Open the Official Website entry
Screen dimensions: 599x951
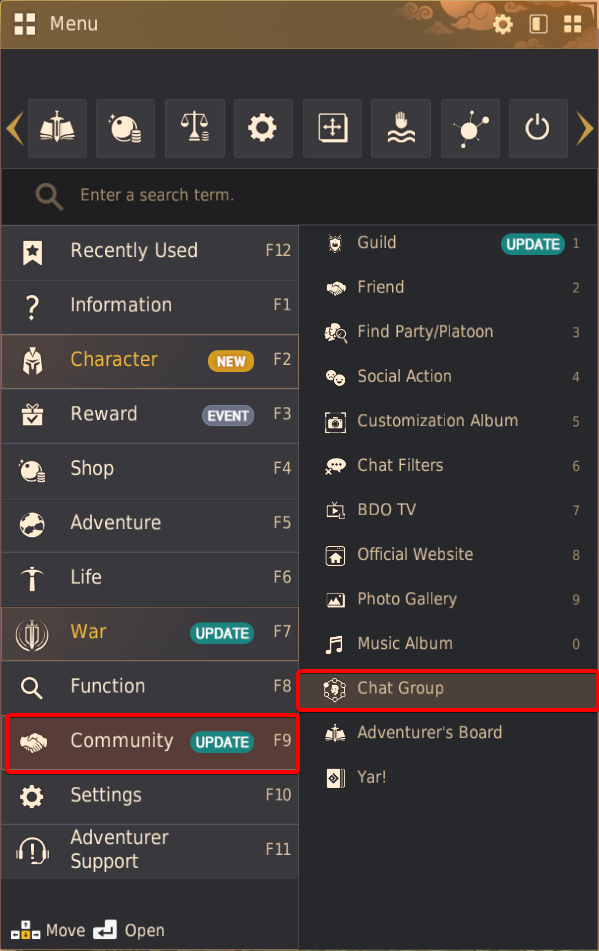click(447, 555)
